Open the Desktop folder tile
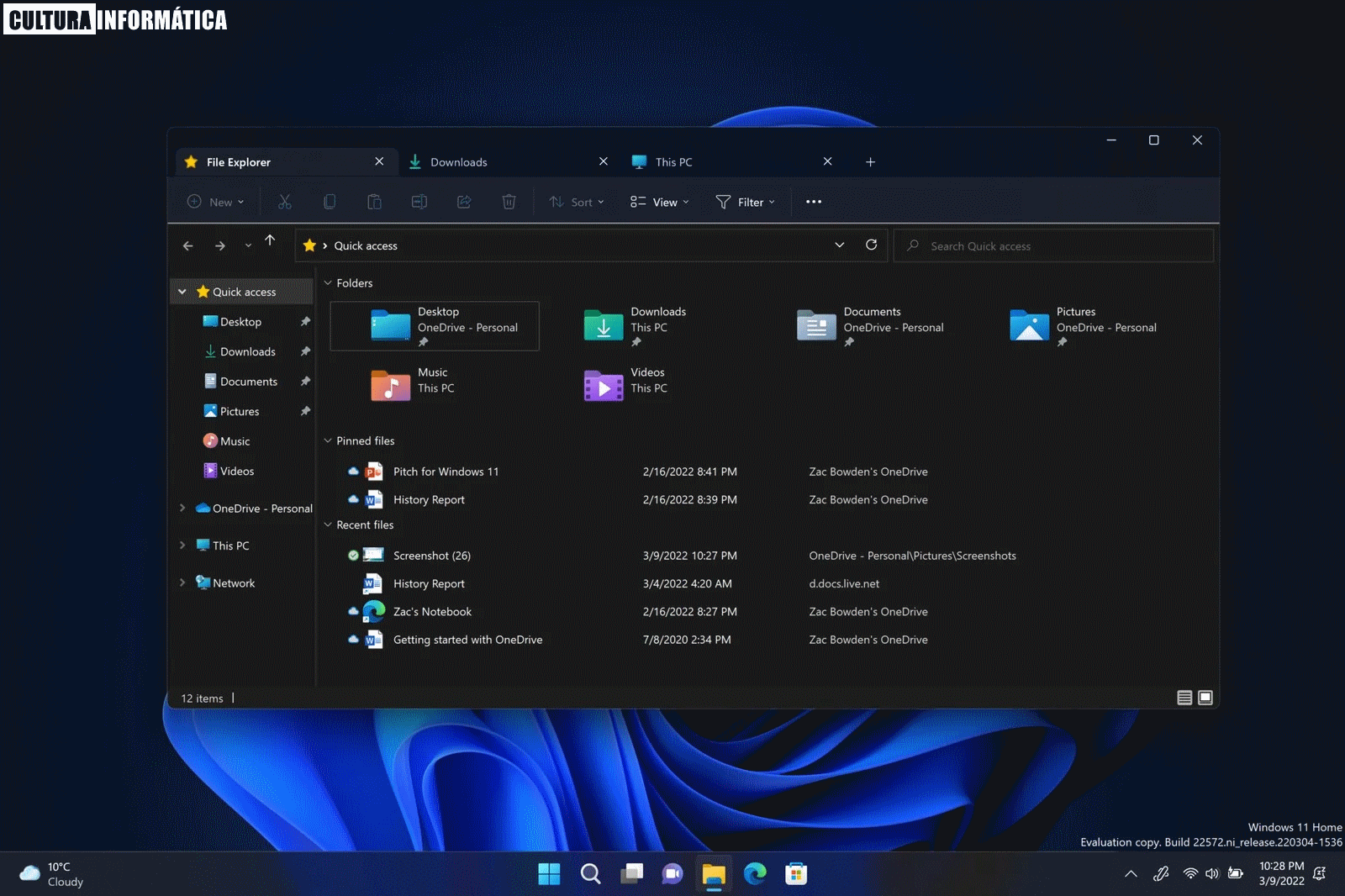 tap(435, 326)
